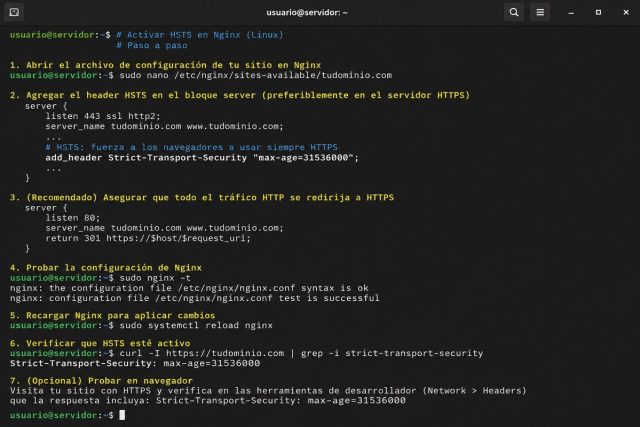Click the 'curl -I https://tudominio.com' command
This screenshot has height=427, width=640.
(x=301, y=353)
